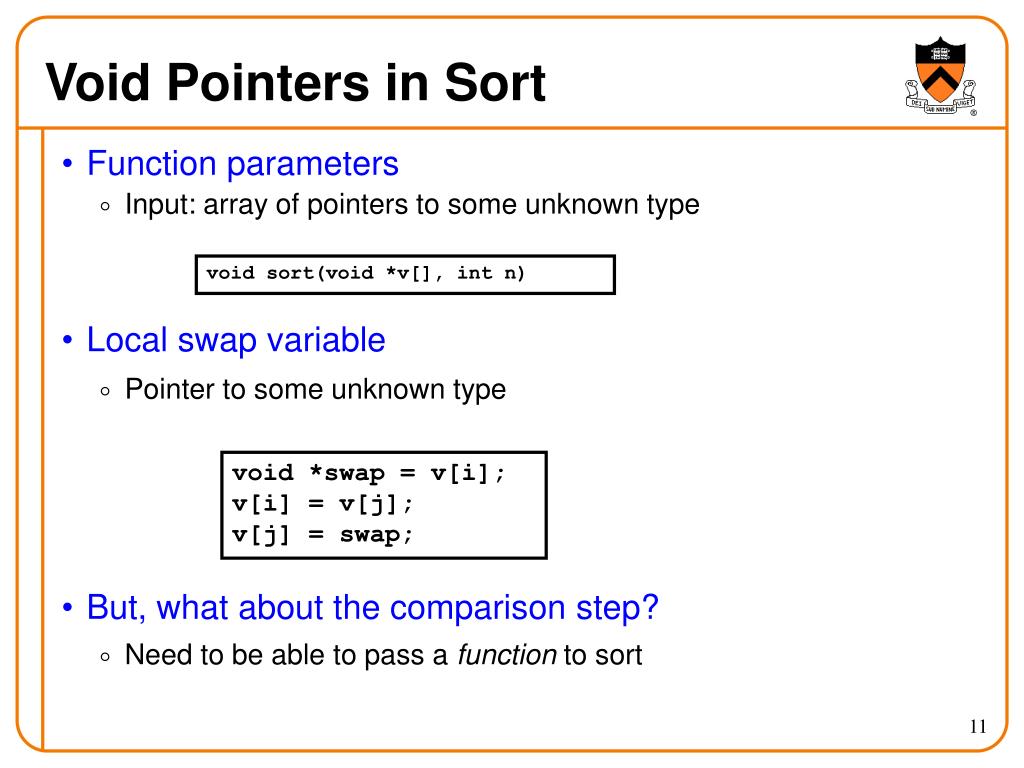Click the slide number 11

[x=978, y=726]
